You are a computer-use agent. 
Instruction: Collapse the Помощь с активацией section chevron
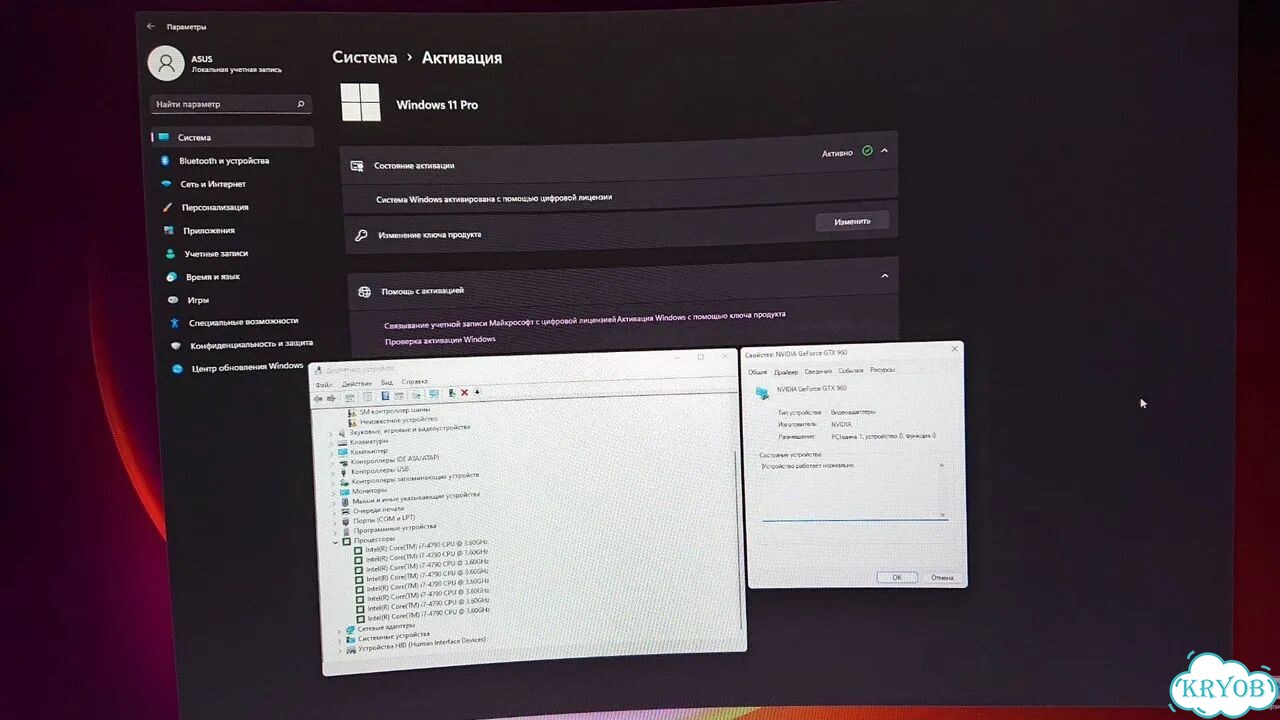point(884,276)
